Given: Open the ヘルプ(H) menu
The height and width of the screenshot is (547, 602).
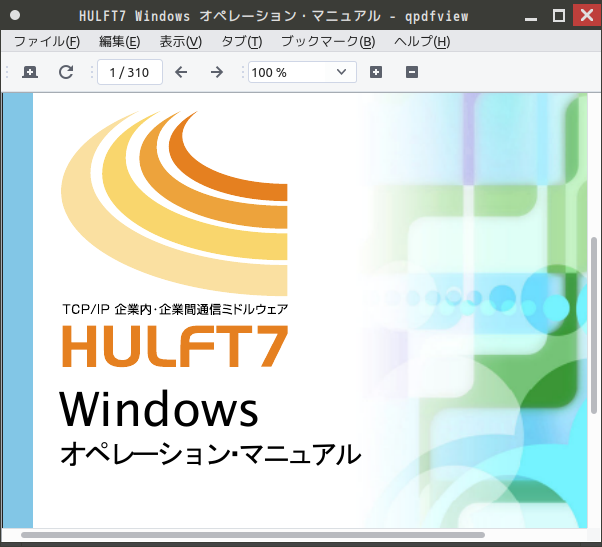Looking at the screenshot, I should tap(422, 41).
